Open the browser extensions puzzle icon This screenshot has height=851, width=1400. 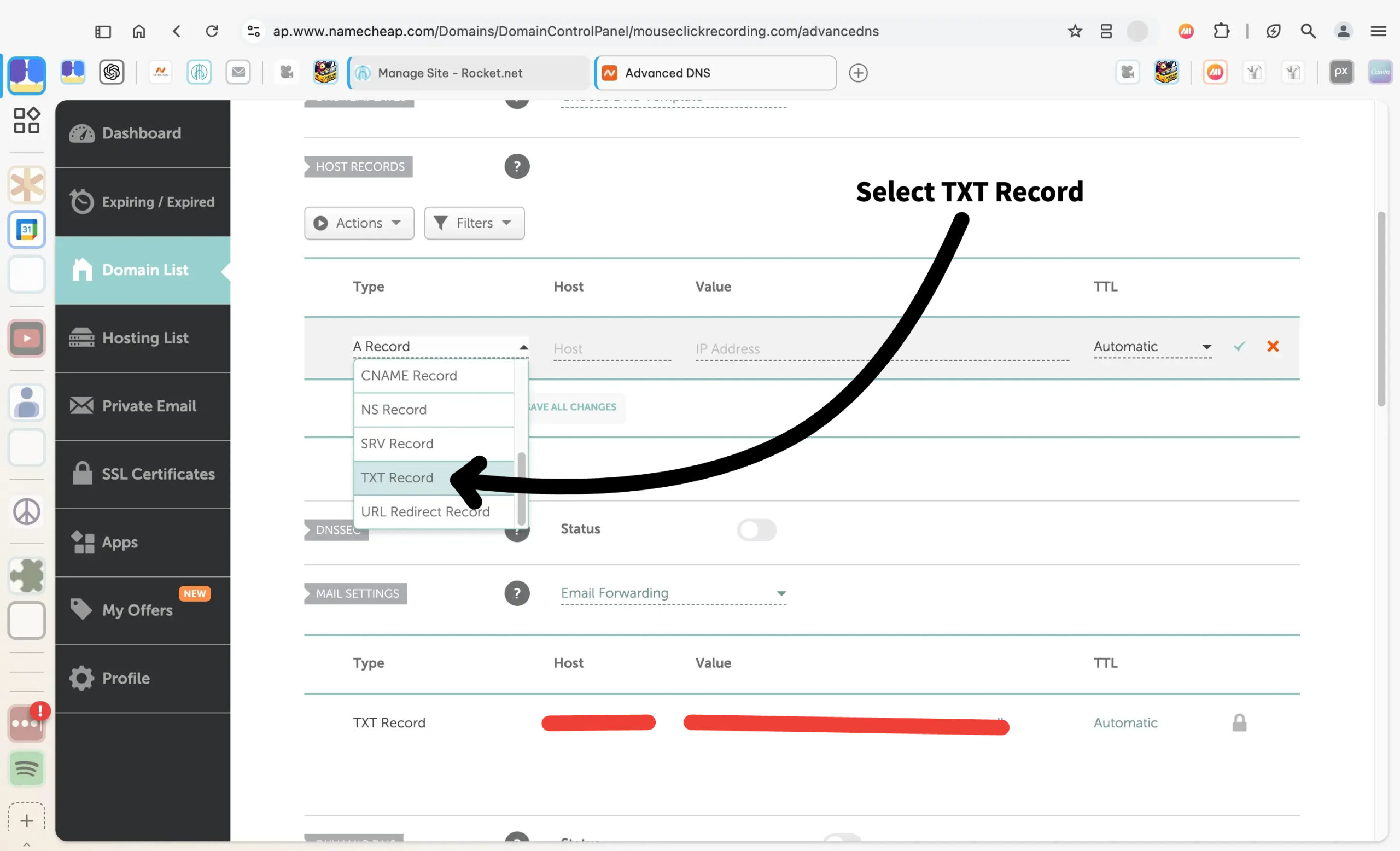tap(1221, 31)
